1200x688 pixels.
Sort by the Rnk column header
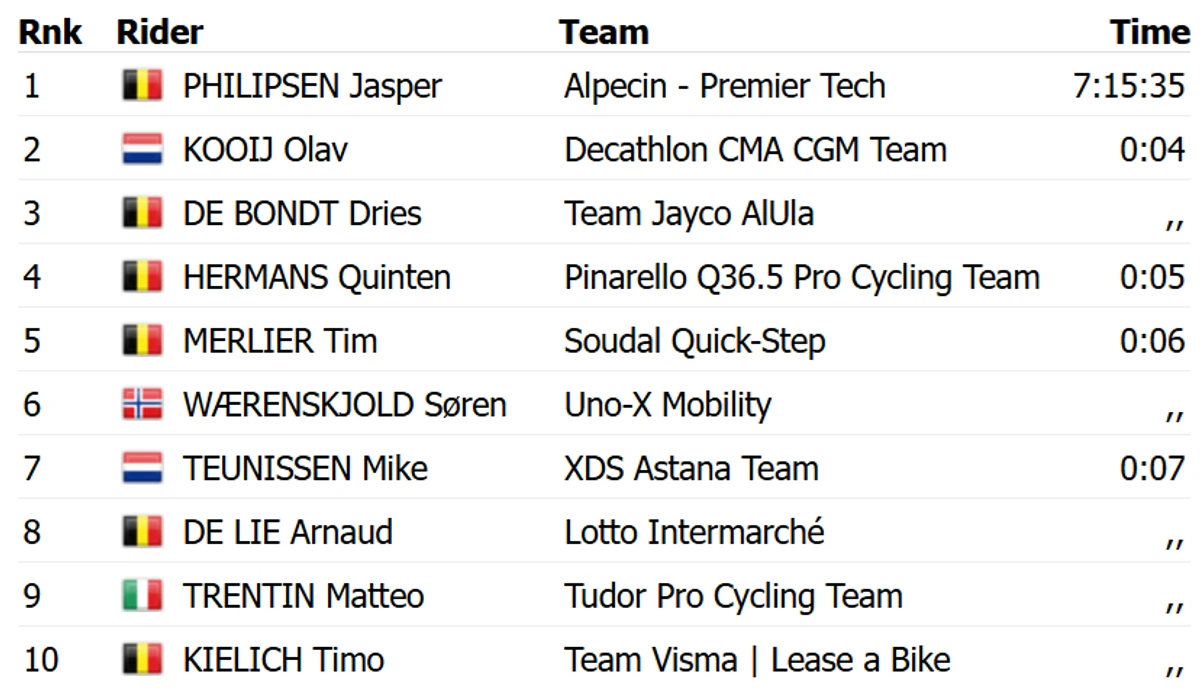point(51,32)
